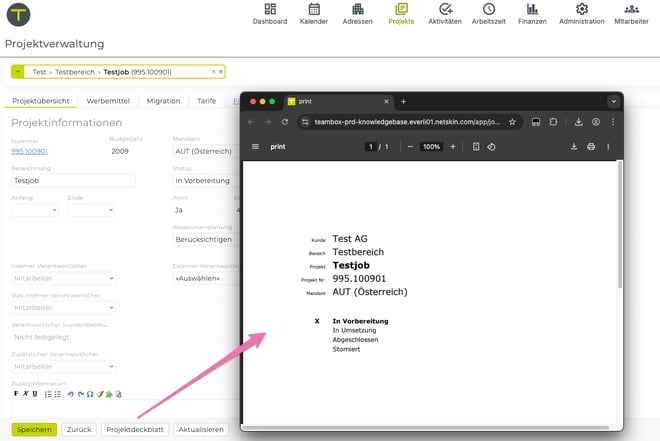Viewport: 660px width, 441px height.
Task: Open the browser extensions puzzle icon
Action: coord(553,122)
